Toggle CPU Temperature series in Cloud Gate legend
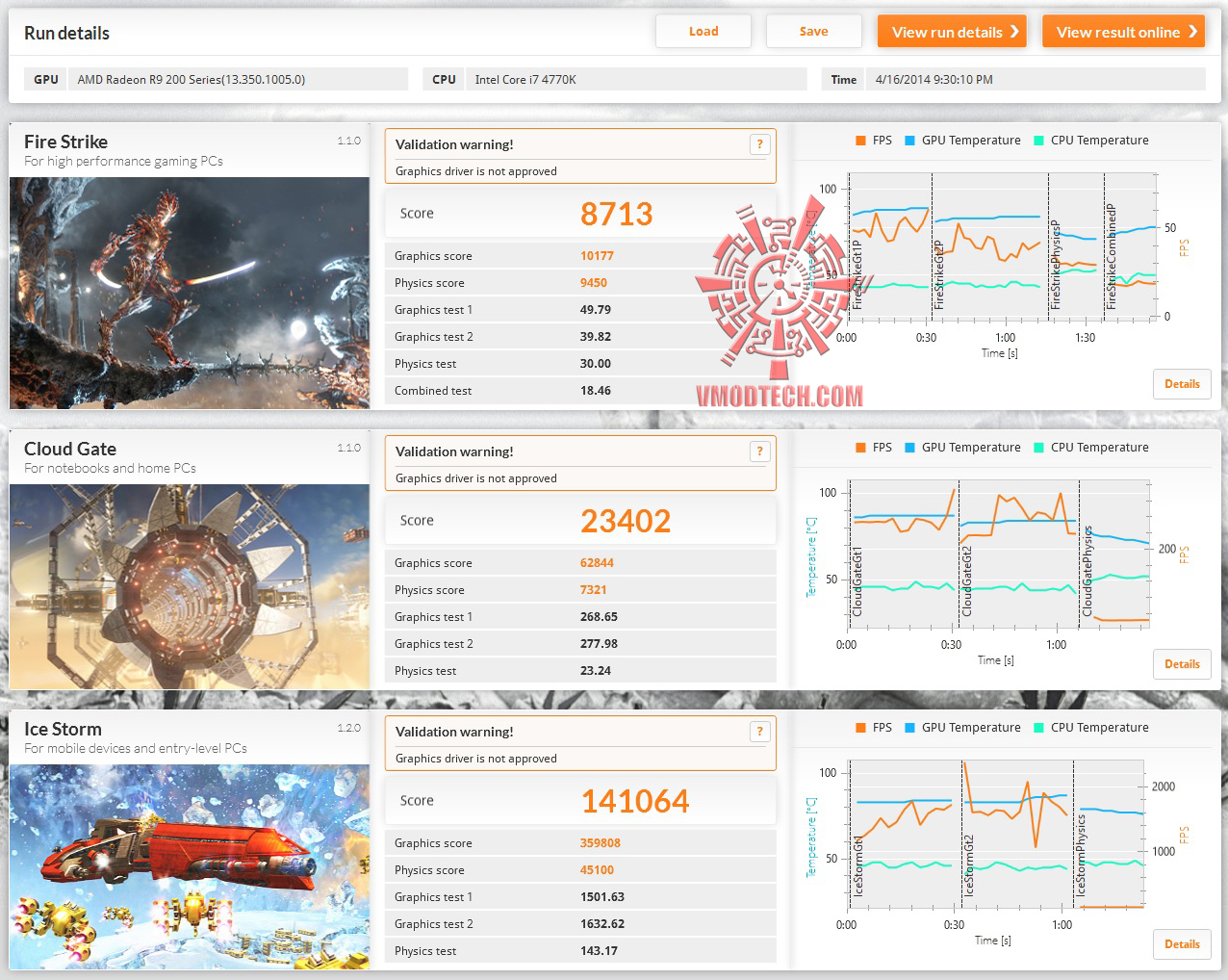 (x=1099, y=448)
